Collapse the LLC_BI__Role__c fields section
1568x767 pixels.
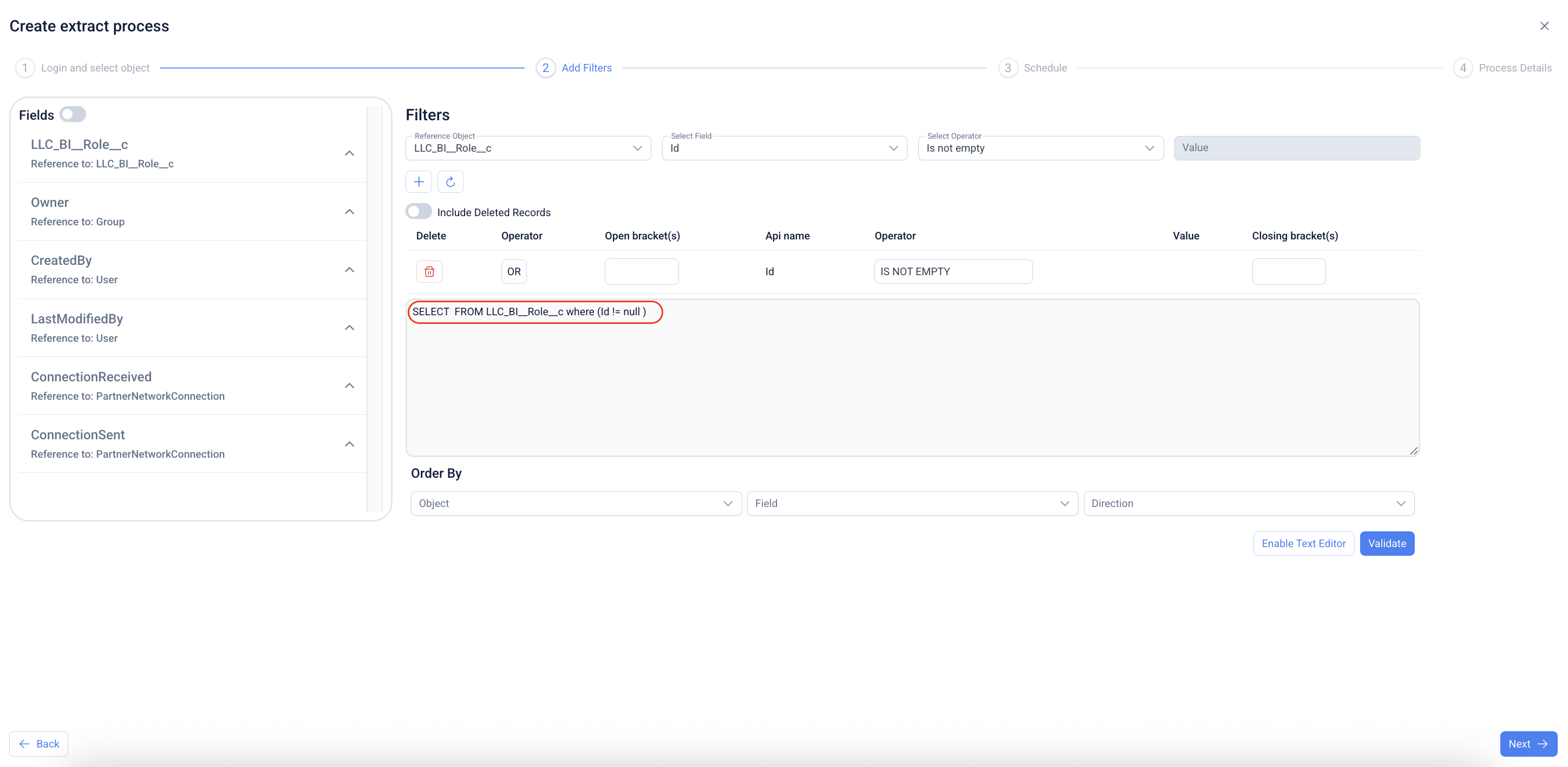(x=349, y=153)
